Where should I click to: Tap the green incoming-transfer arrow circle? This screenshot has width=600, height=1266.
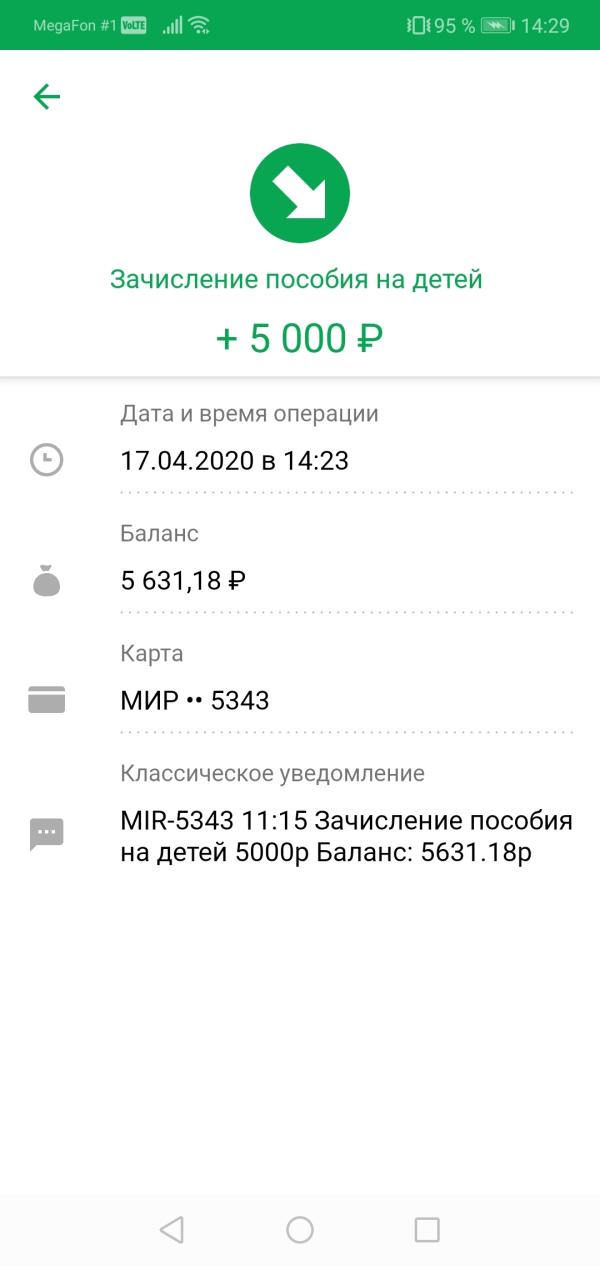point(300,193)
